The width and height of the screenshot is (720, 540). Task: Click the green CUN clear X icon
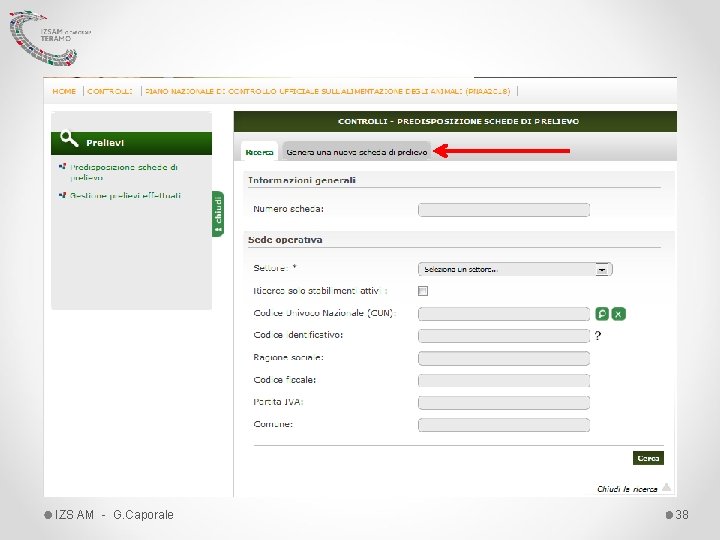pyautogui.click(x=619, y=314)
